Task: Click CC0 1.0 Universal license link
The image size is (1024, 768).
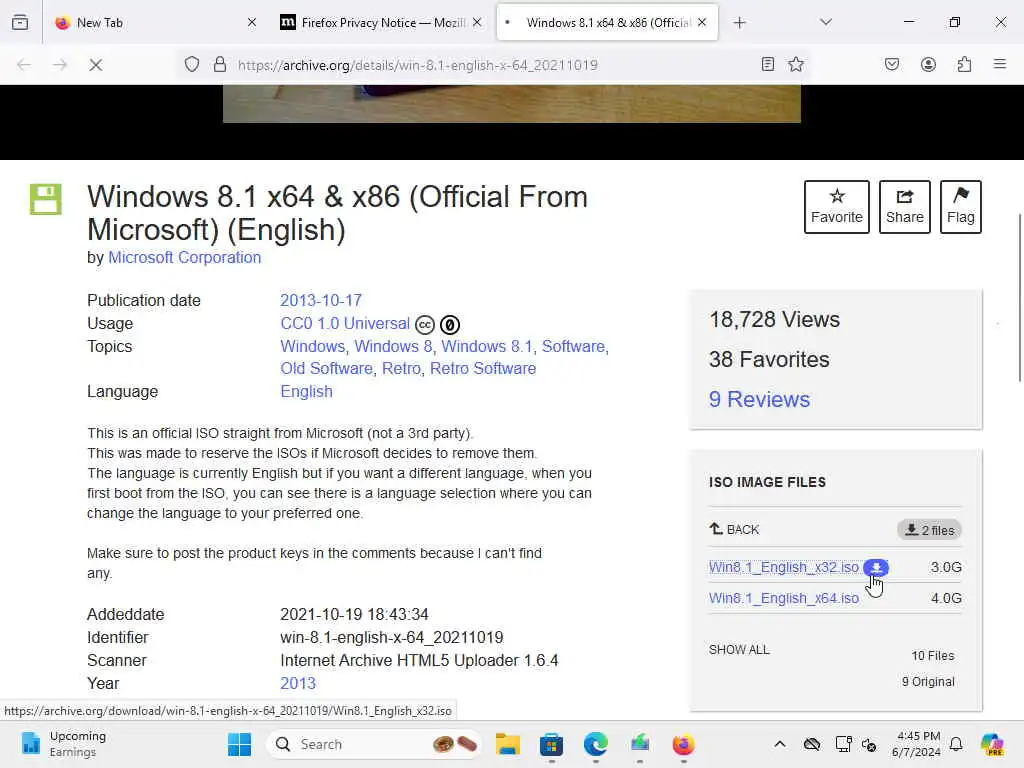Action: pyautogui.click(x=345, y=324)
